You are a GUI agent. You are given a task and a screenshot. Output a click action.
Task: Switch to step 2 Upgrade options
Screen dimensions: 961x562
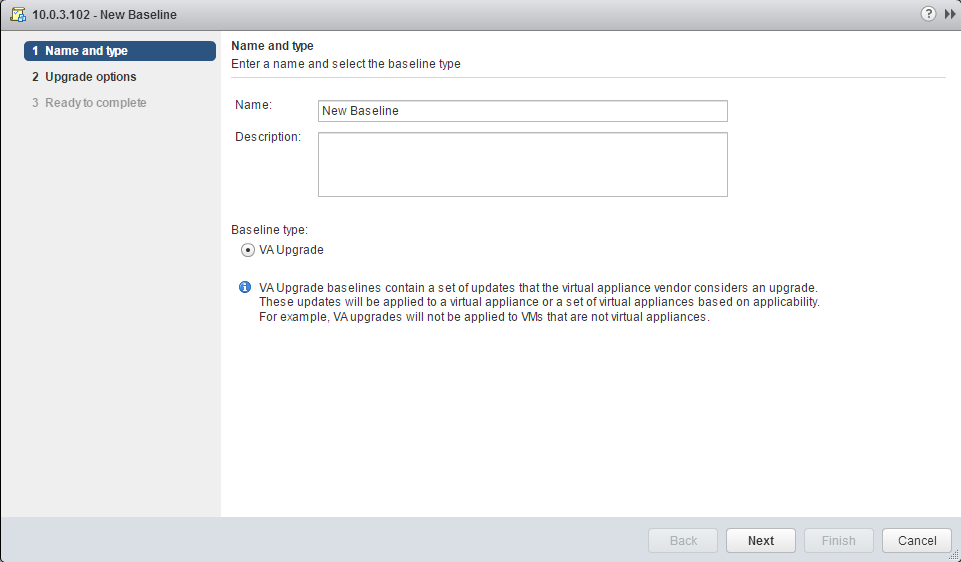90,77
